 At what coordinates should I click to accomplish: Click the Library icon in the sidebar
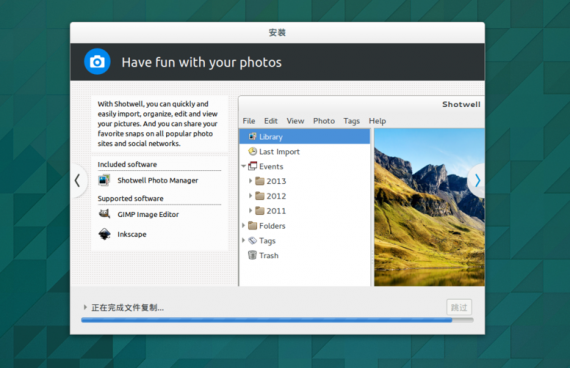tap(252, 136)
